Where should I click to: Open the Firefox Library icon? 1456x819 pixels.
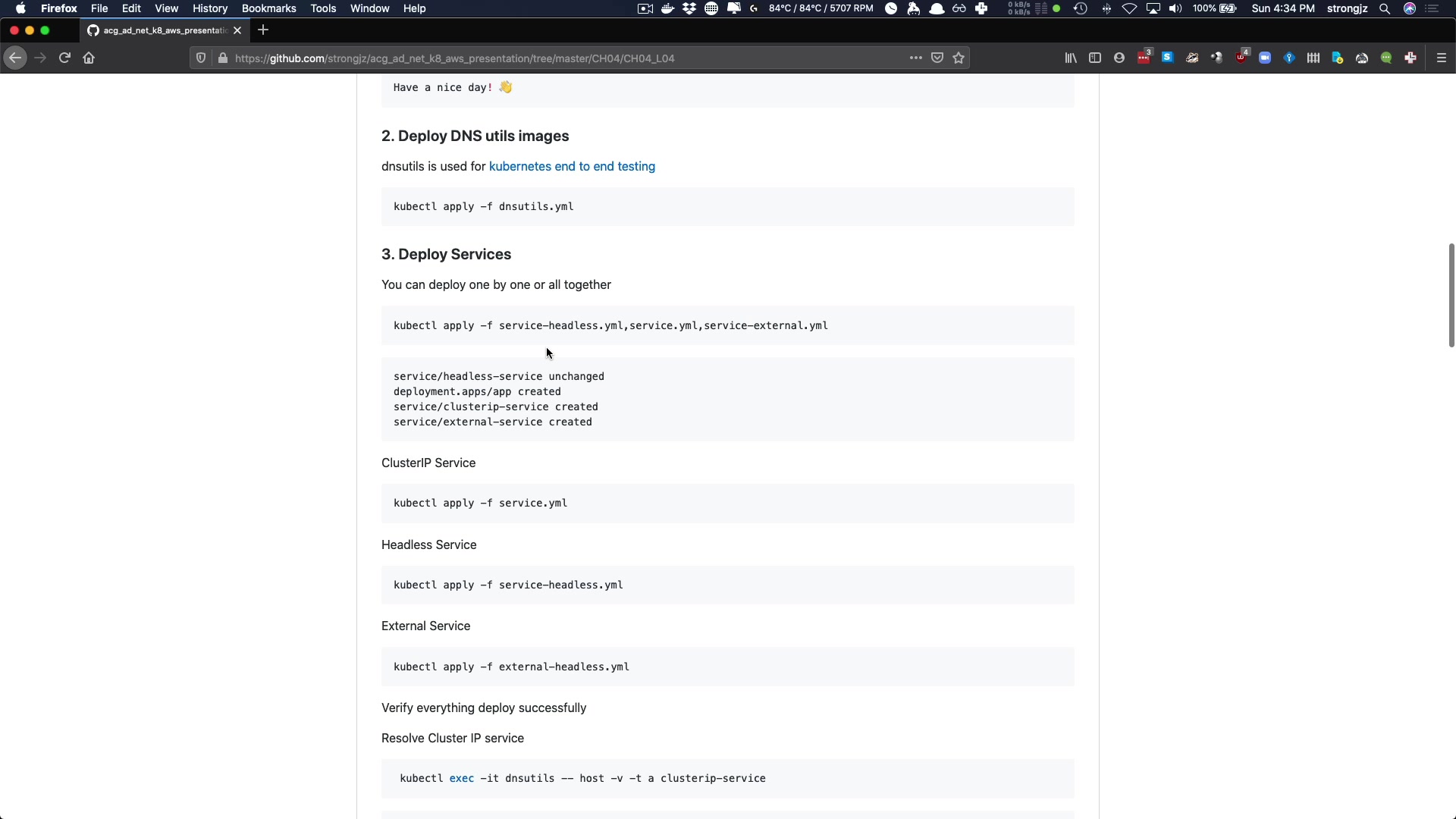click(x=1071, y=58)
